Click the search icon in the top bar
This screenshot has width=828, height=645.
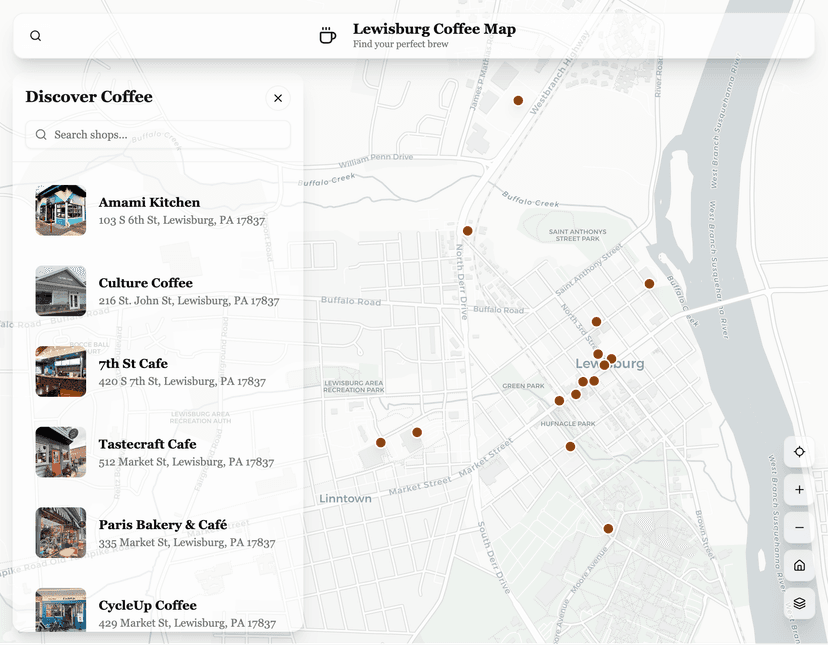click(x=35, y=35)
